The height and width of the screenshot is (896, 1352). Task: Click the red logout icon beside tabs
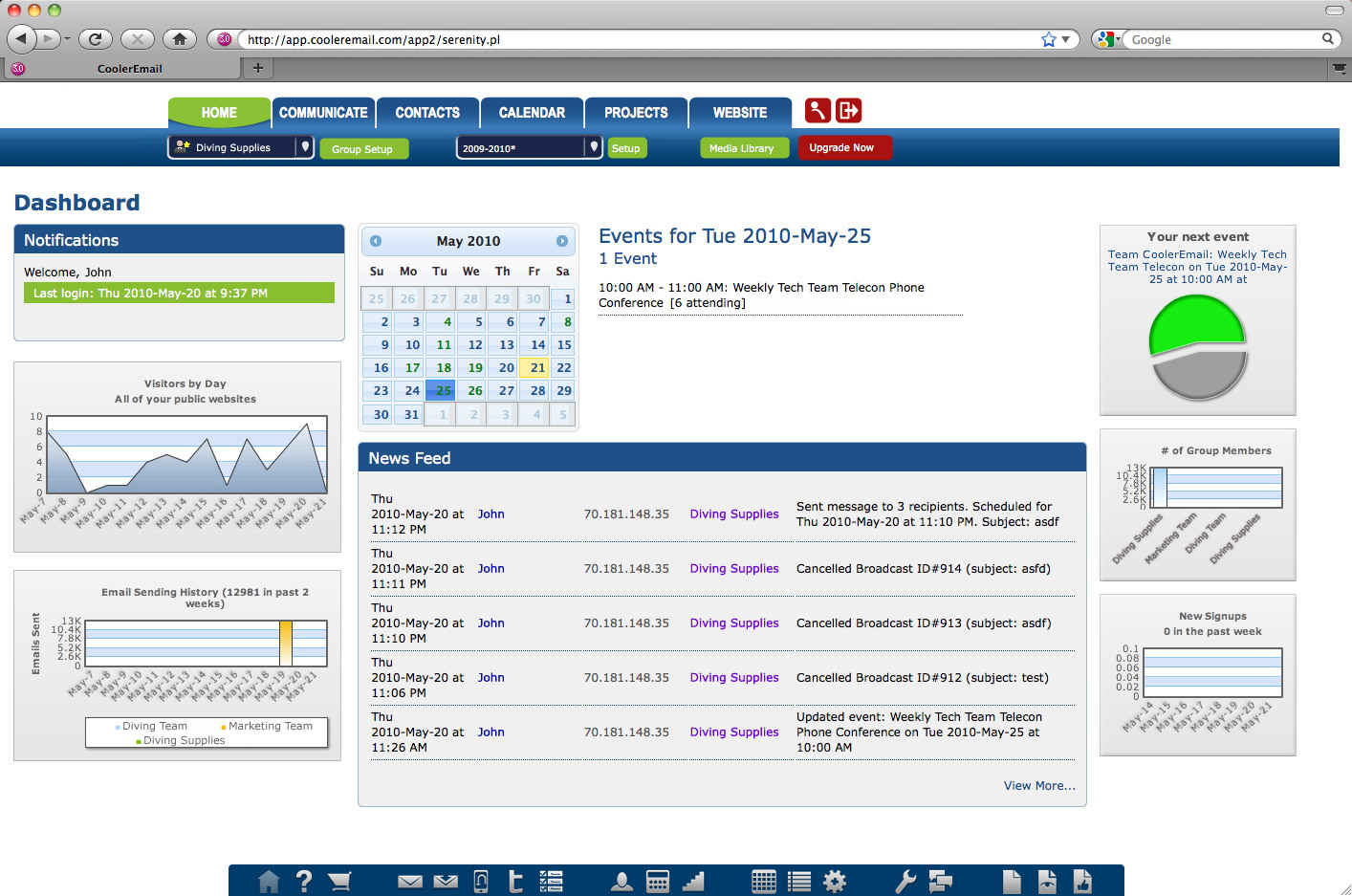coord(848,111)
